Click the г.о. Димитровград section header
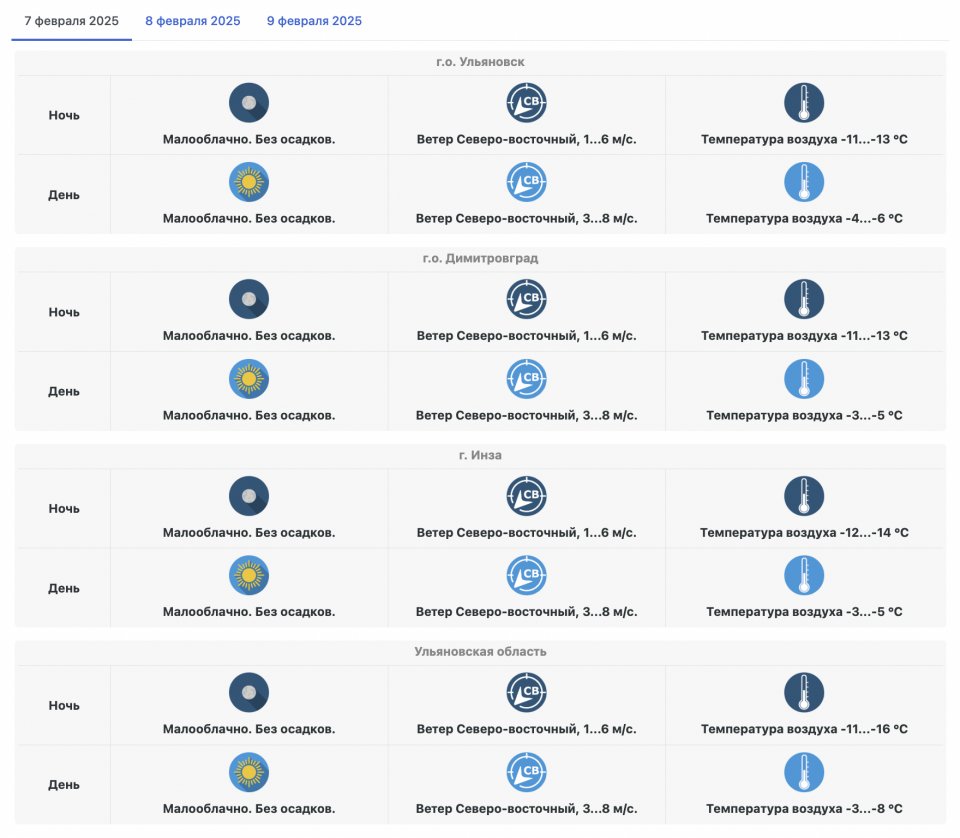 point(480,259)
